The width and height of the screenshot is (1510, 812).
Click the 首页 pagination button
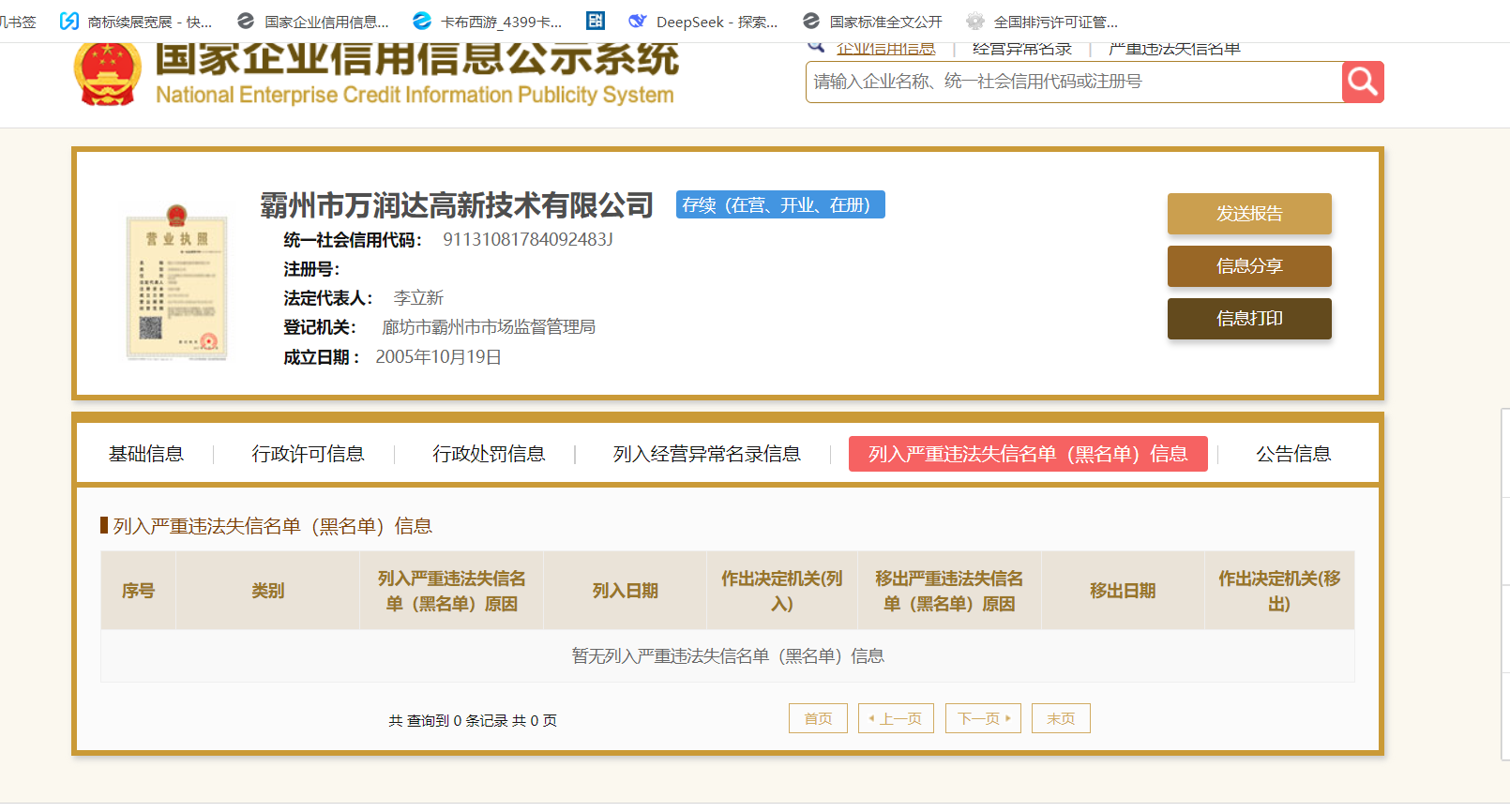pyautogui.click(x=819, y=718)
